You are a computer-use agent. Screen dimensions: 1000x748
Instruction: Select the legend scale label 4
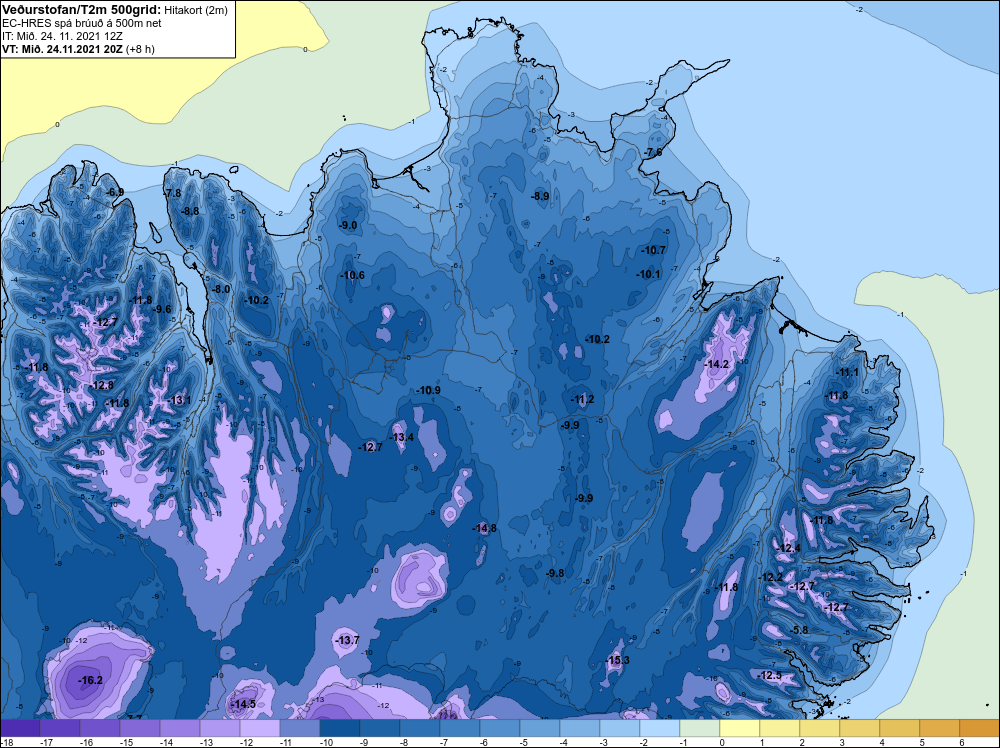pos(881,742)
